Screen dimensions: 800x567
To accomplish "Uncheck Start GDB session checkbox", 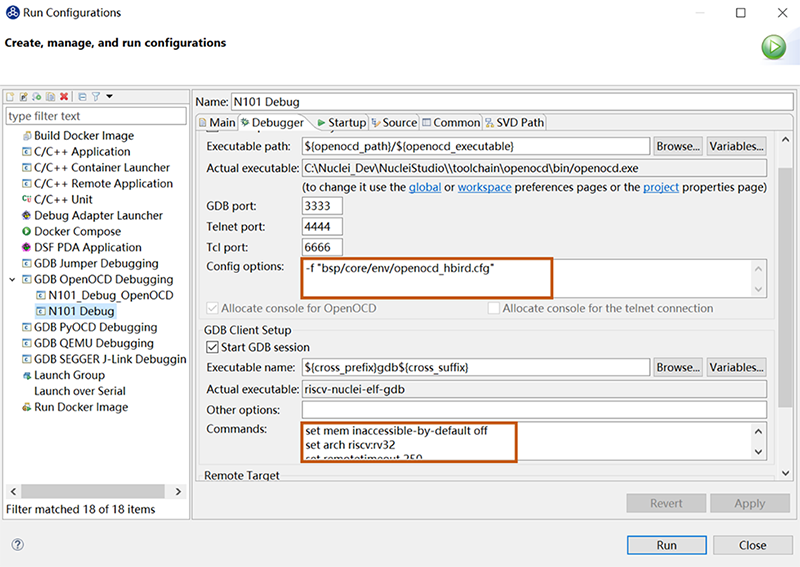I will (x=213, y=348).
